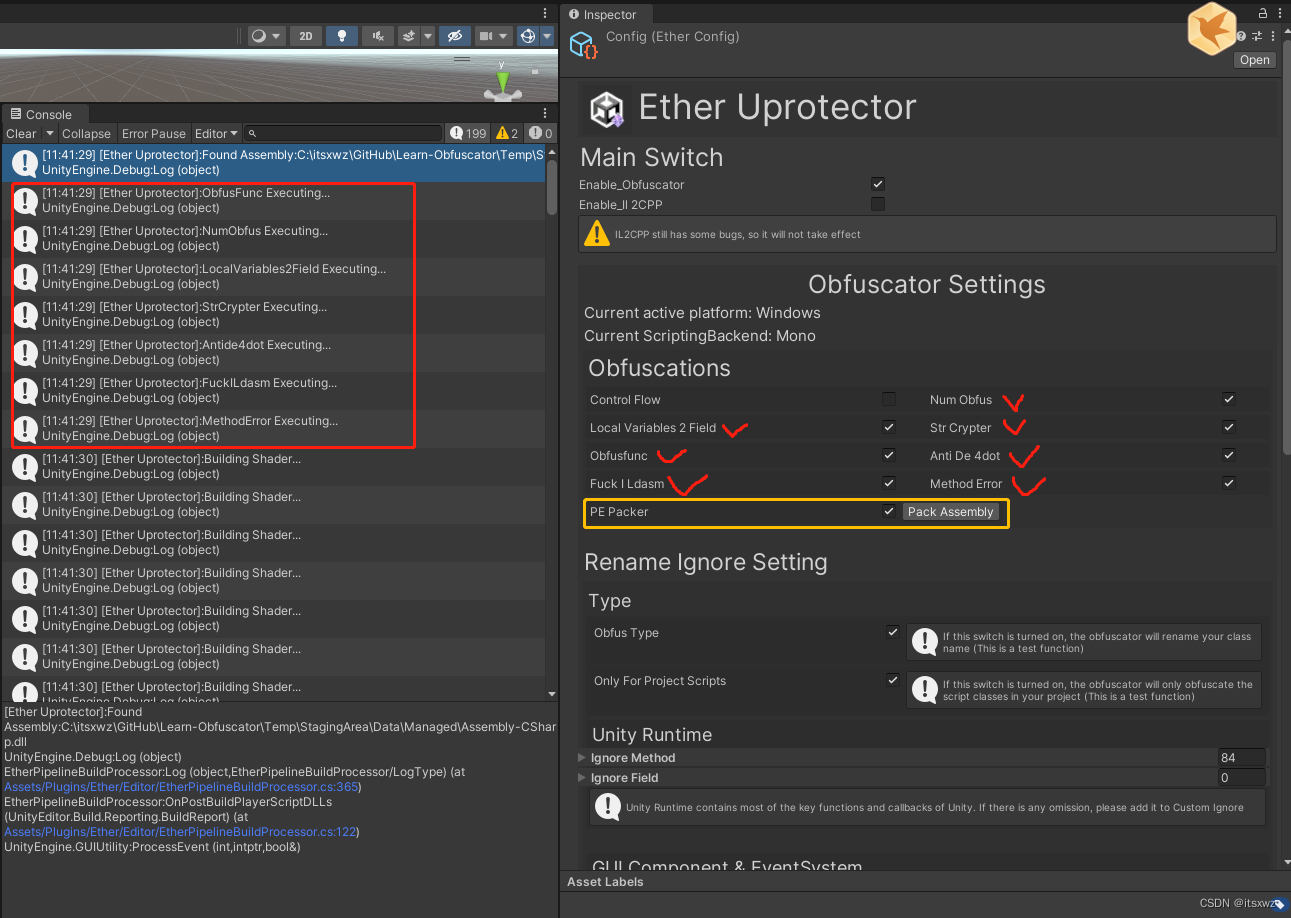Viewport: 1291px width, 918px height.
Task: Open the scene view three-dot menu
Action: [545, 12]
